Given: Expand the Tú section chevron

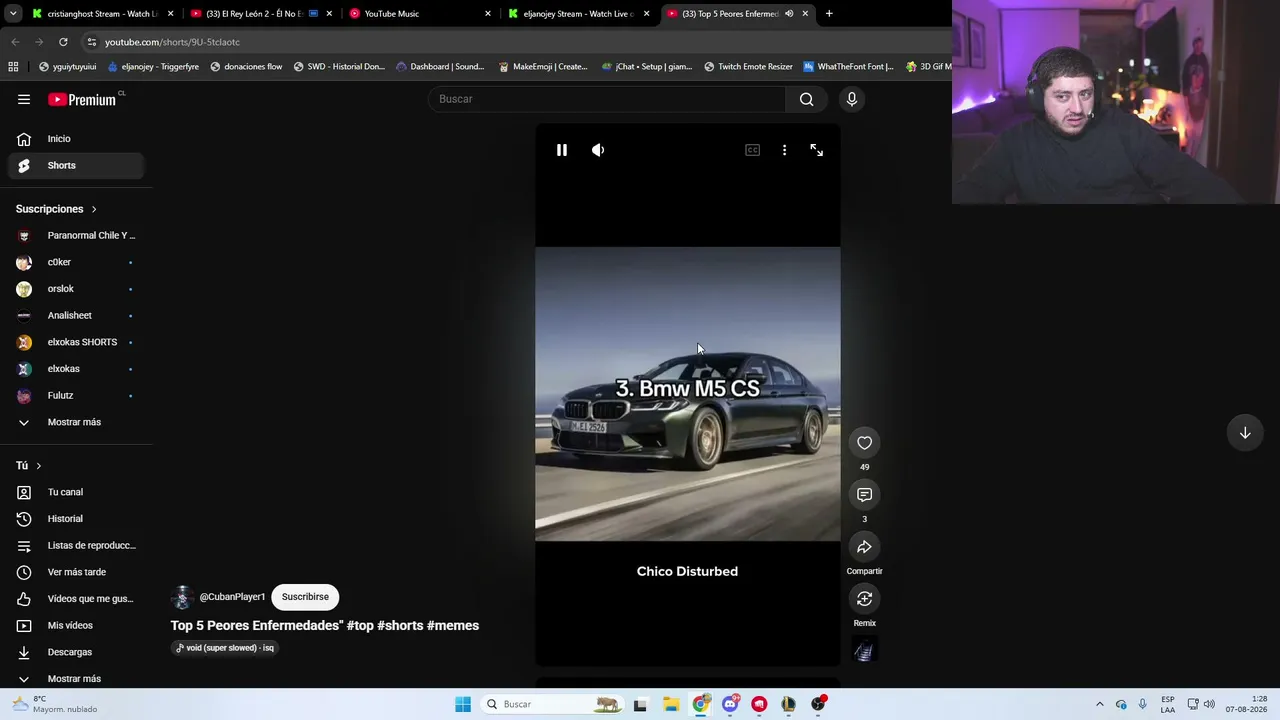Looking at the screenshot, I should point(39,466).
